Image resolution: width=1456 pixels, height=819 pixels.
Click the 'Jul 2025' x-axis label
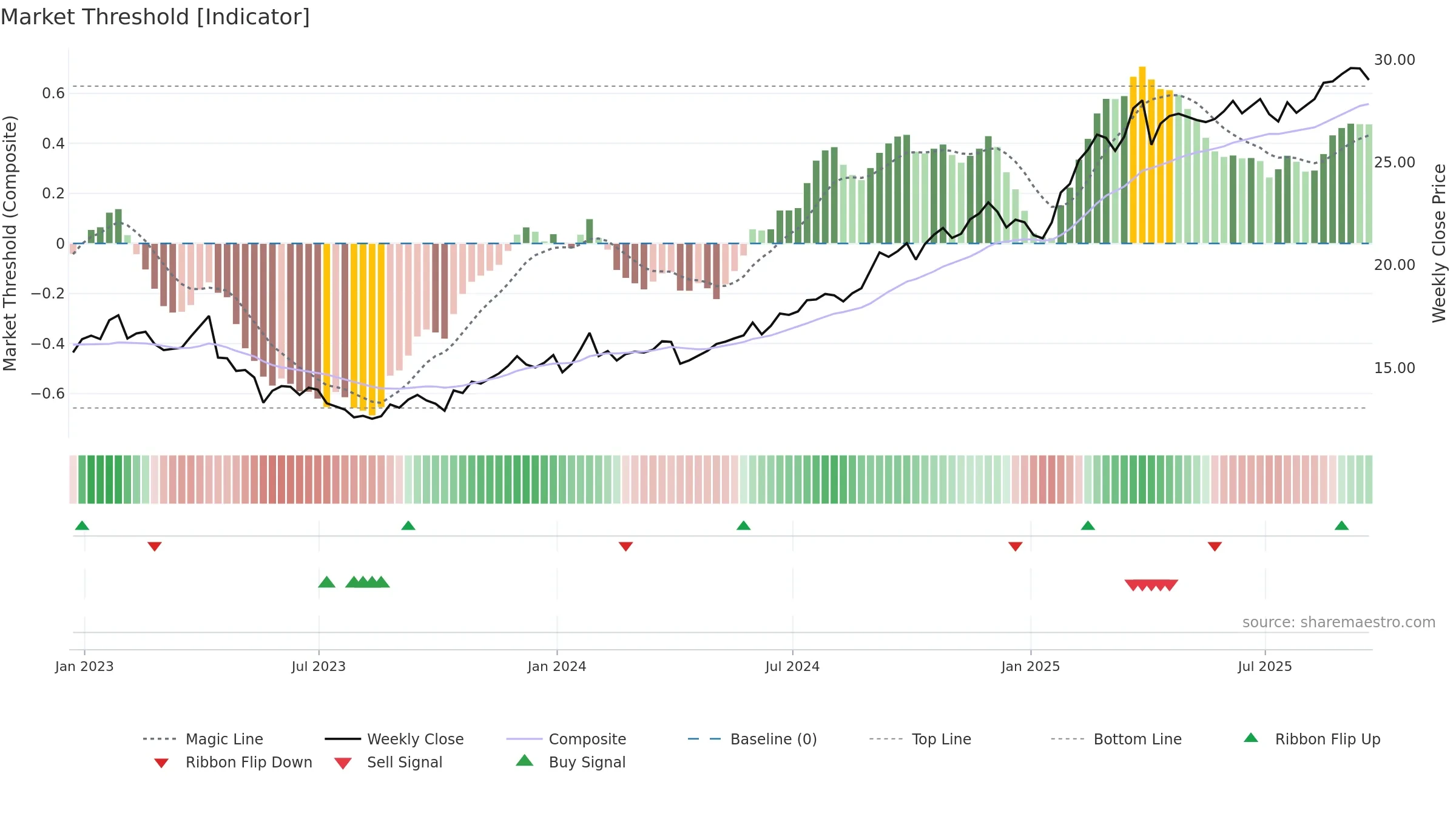point(1265,667)
